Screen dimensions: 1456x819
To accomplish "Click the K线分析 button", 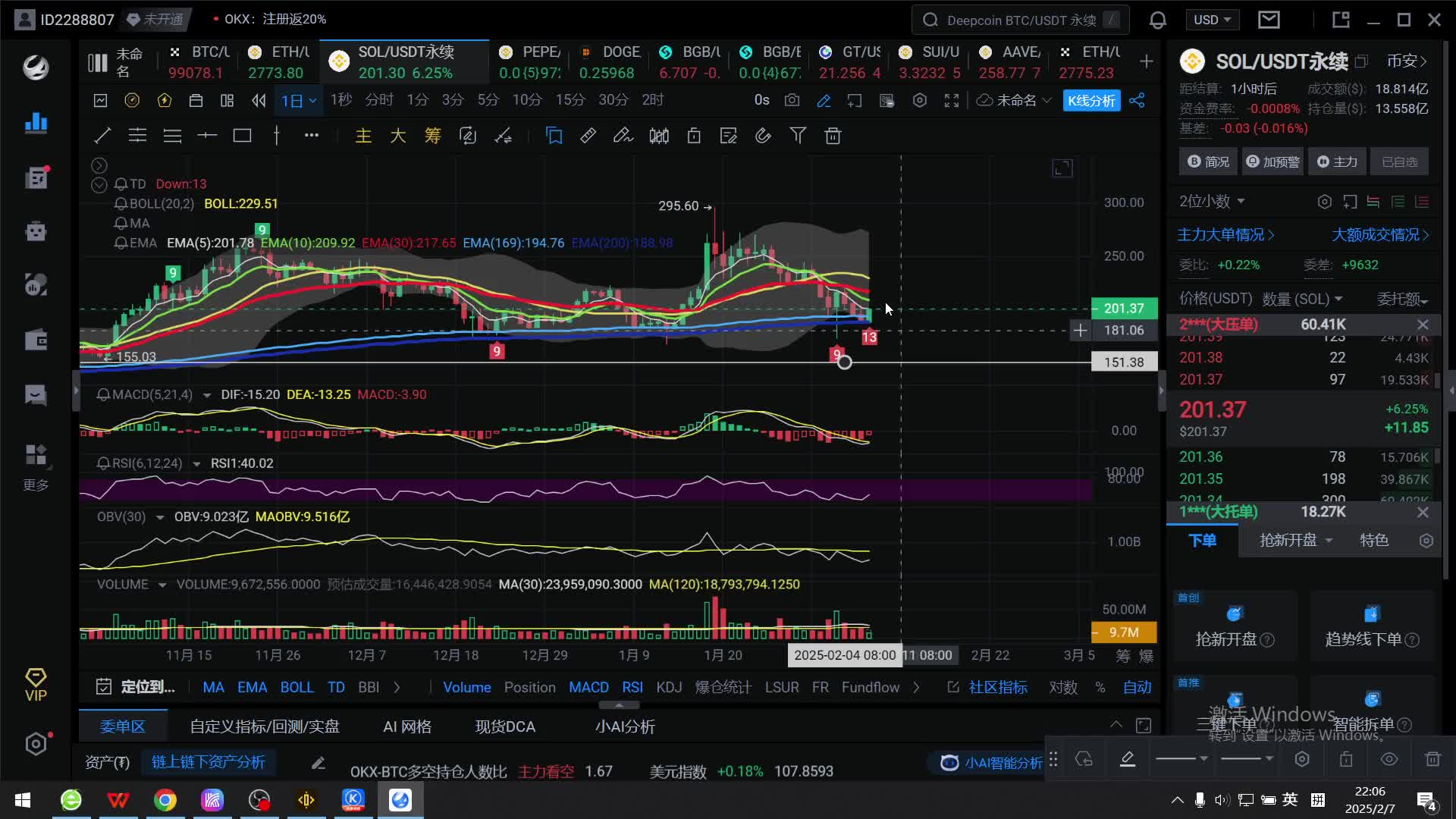I will click(x=1091, y=100).
